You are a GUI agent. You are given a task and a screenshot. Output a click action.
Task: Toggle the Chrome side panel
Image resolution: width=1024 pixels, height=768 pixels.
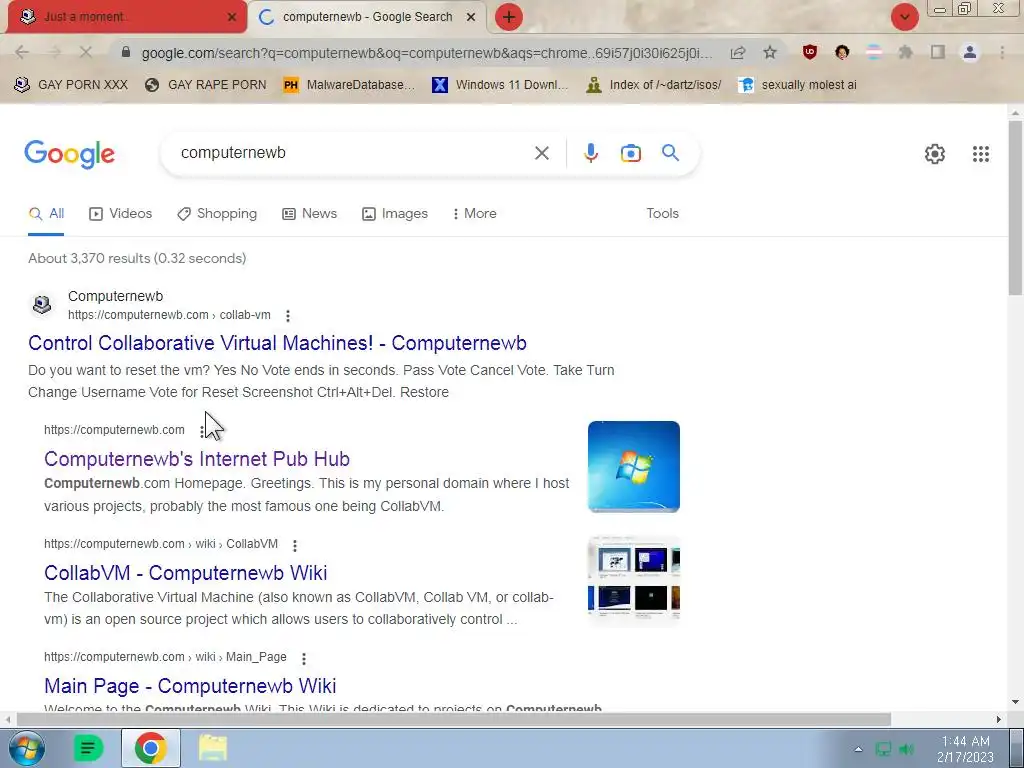click(938, 52)
